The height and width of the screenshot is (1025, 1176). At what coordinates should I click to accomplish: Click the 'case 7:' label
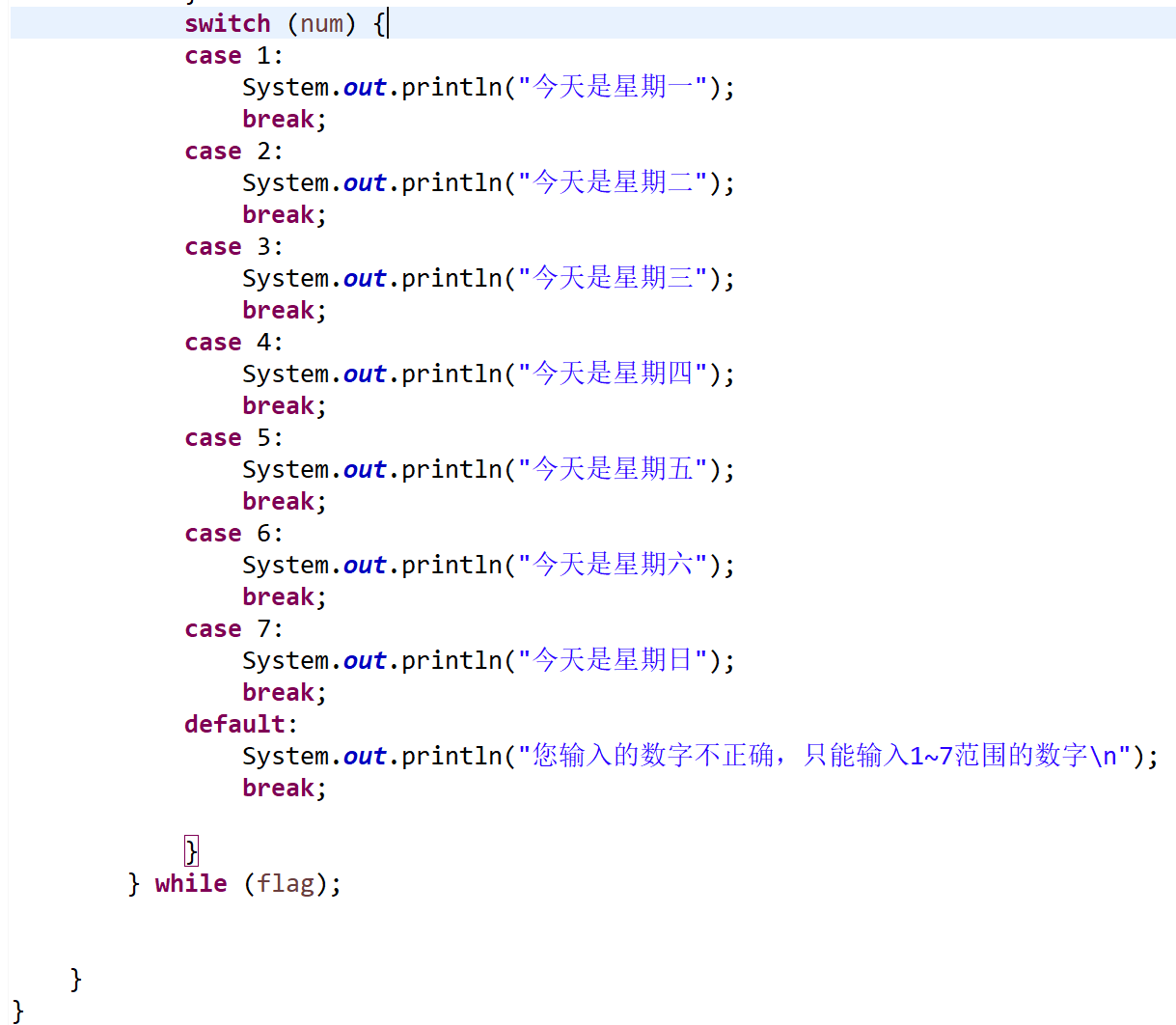pyautogui.click(x=233, y=628)
